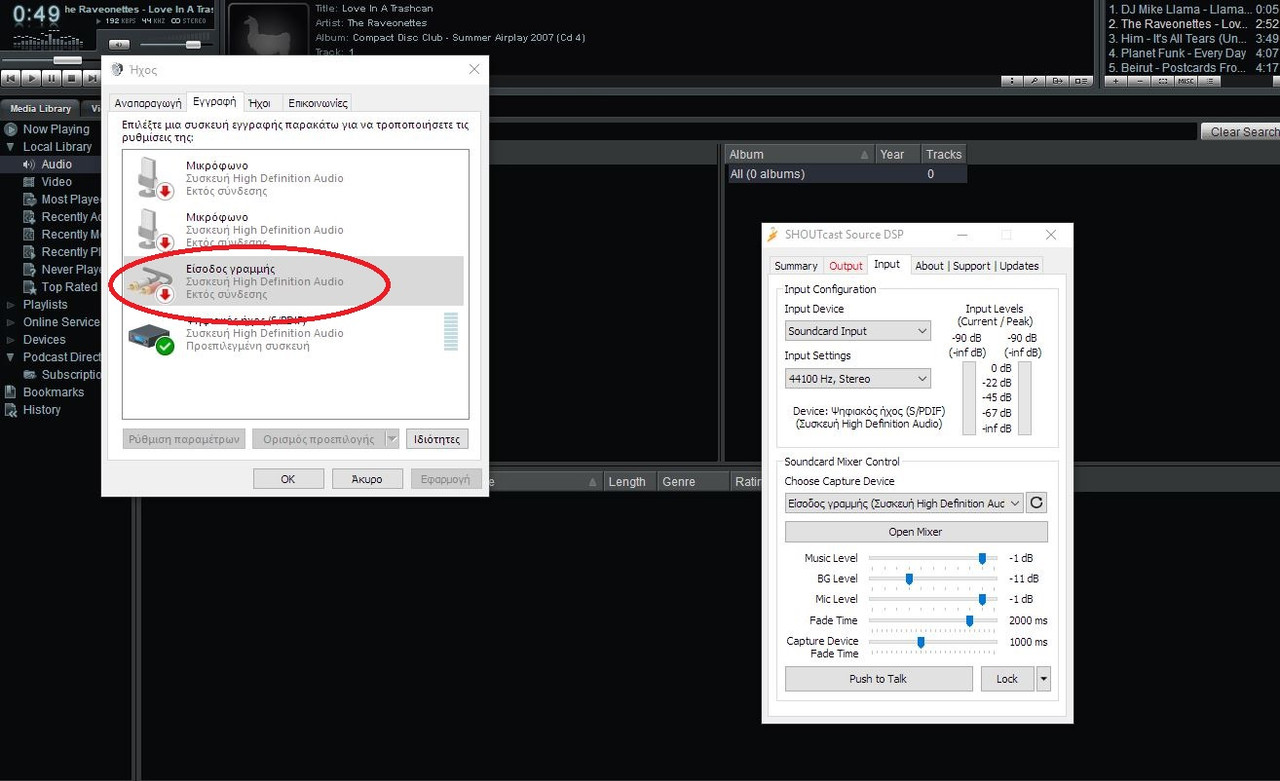Refresh the capture device list
Screen dimensions: 1280x781
click(1037, 503)
